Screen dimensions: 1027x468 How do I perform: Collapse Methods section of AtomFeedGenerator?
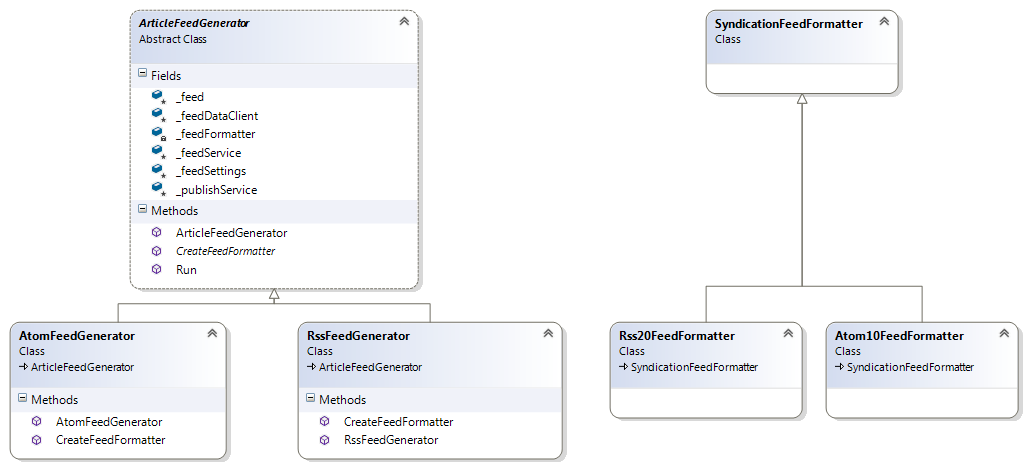coord(22,400)
